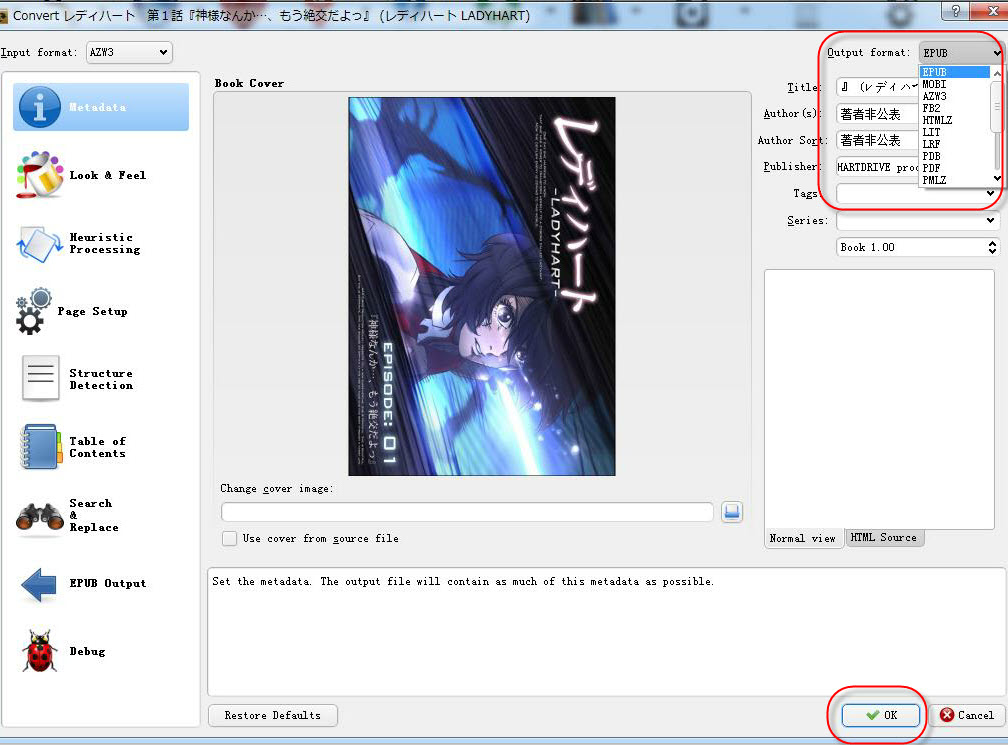Image resolution: width=1008 pixels, height=745 pixels.
Task: Open Structure Detection page icon
Action: (x=40, y=379)
